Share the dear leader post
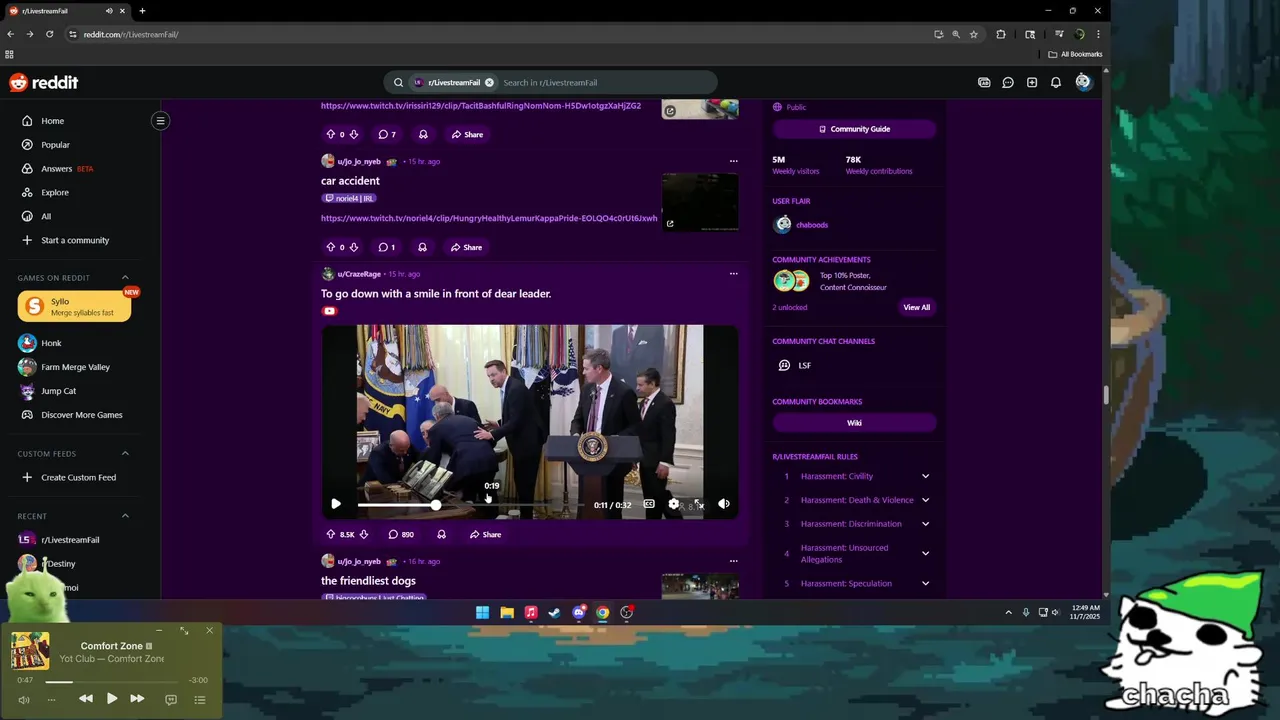 pos(485,535)
